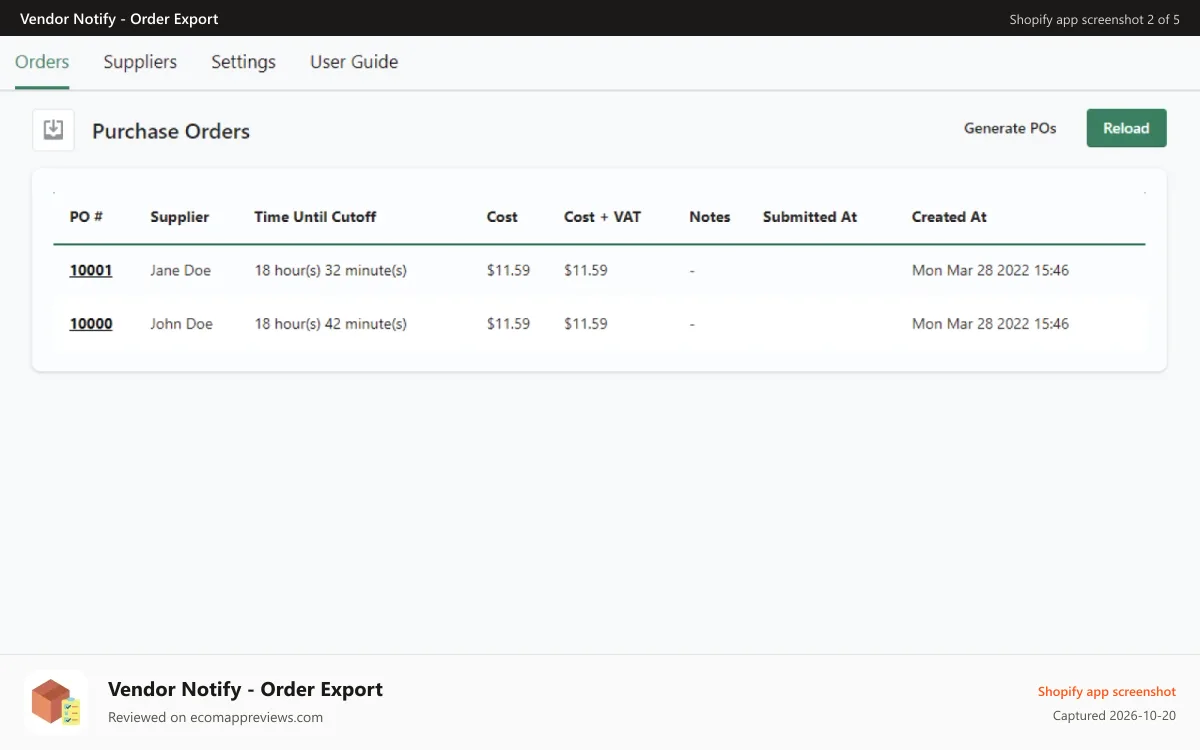The width and height of the screenshot is (1200, 750).
Task: Click Created At date in PO 10001 row
Action: 990,270
